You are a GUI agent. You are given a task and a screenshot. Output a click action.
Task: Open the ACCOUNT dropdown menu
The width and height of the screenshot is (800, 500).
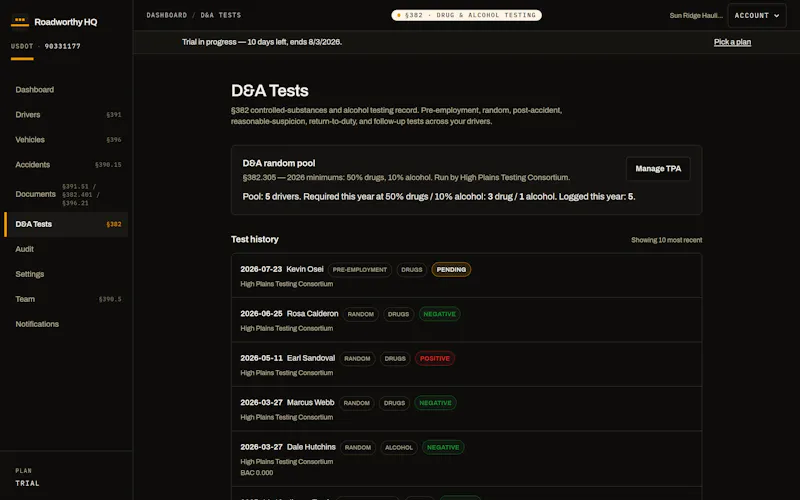pyautogui.click(x=757, y=15)
